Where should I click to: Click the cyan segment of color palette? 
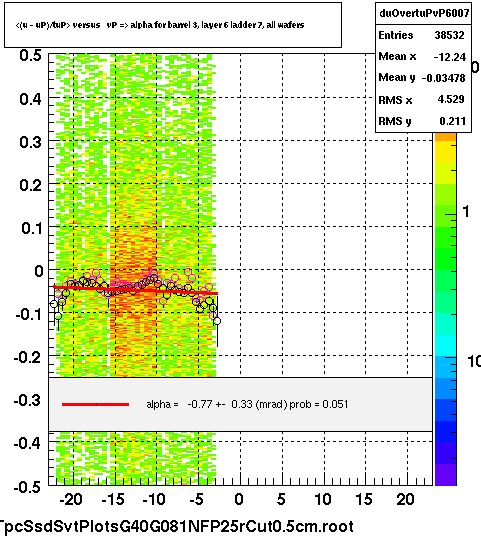point(446,345)
